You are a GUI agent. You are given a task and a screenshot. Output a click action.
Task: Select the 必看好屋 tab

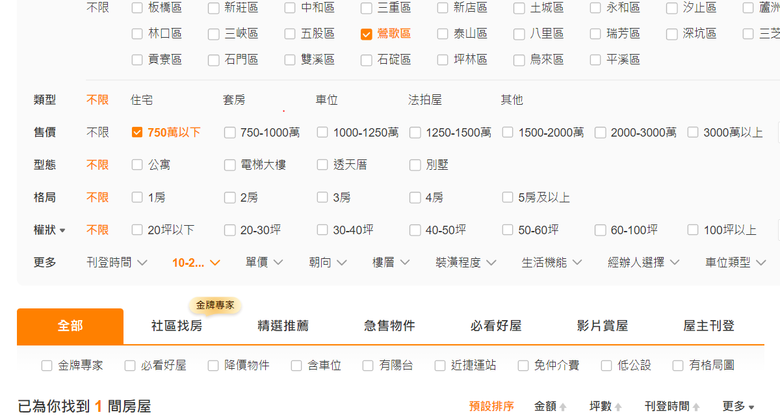click(x=496, y=326)
